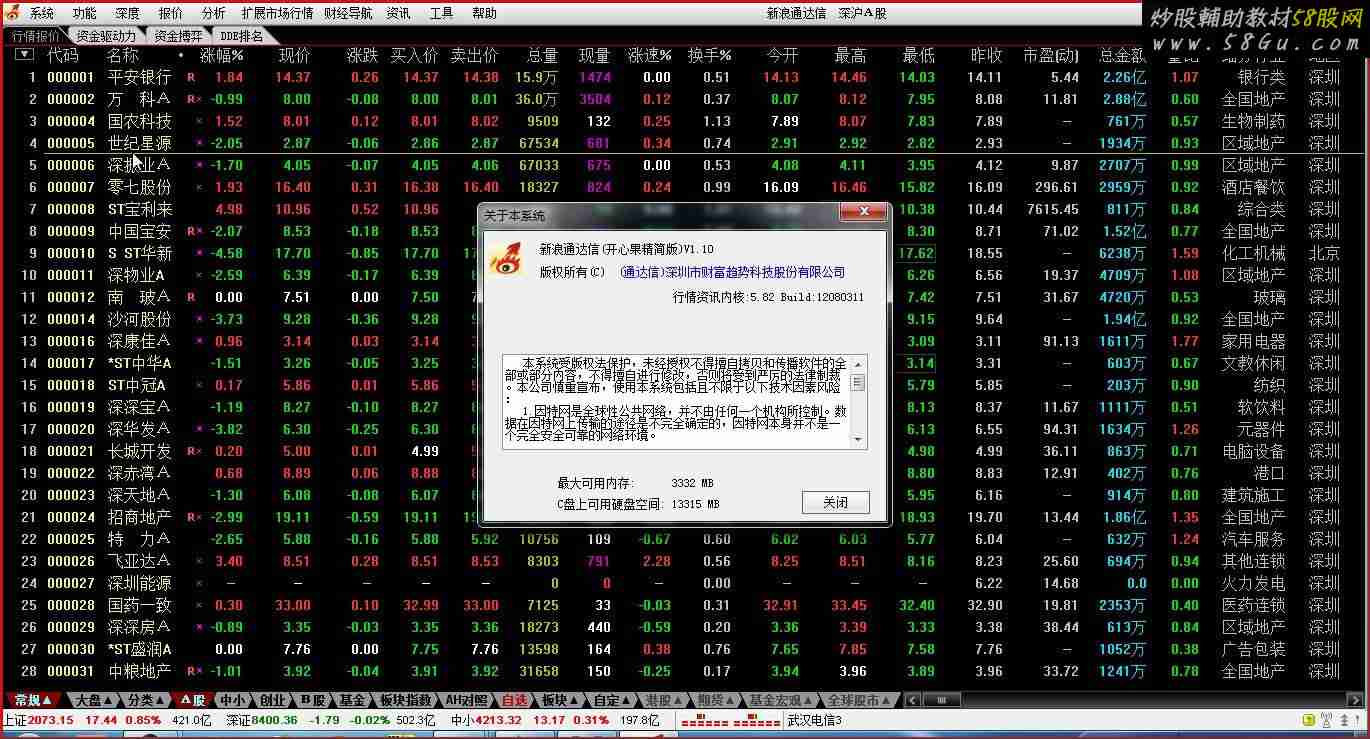The image size is (1370, 739).
Task: Click the 关闭 button in the dialog
Action: 835,502
